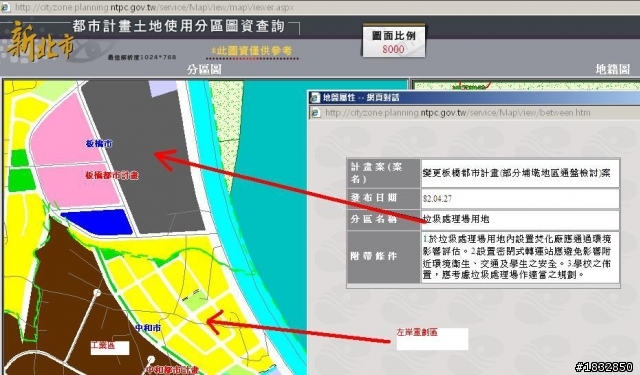Screen dimensions: 640x375
Task: Click the 分區名稱 header cell
Action: point(384,220)
